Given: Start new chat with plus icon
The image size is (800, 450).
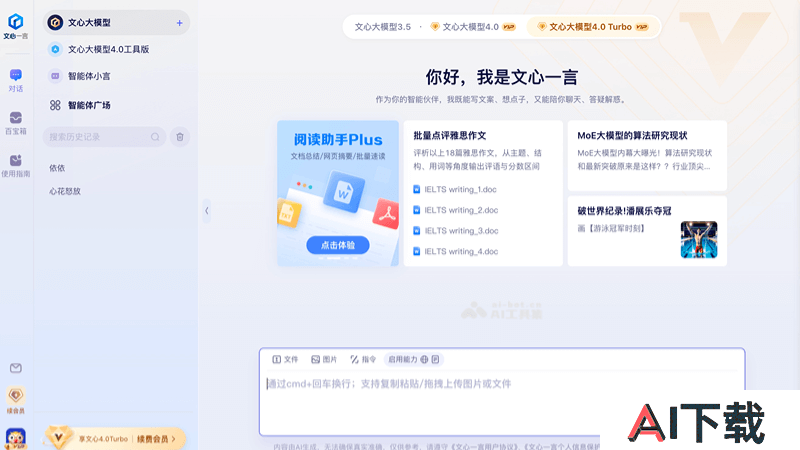Looking at the screenshot, I should pyautogui.click(x=180, y=23).
